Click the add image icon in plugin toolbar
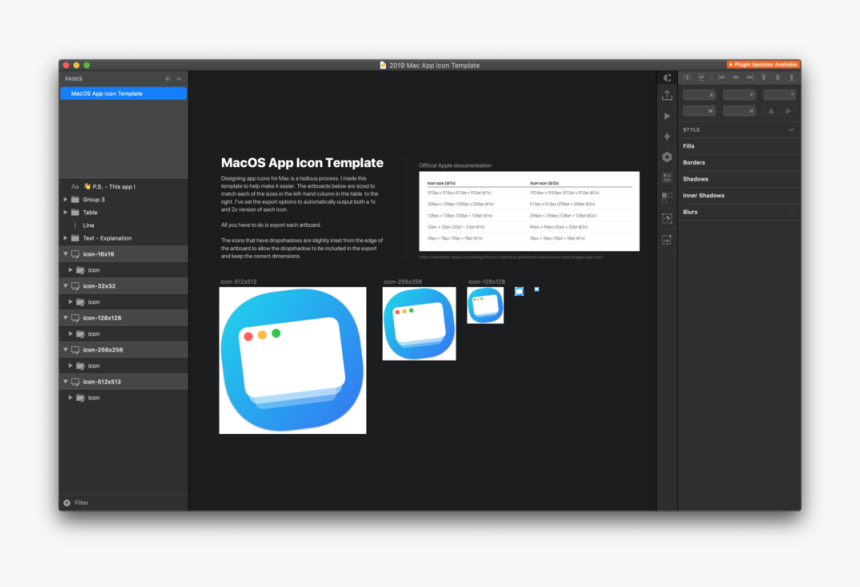 pos(667,240)
